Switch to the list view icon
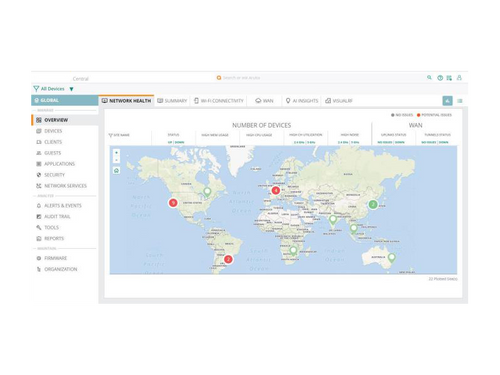Viewport: 500px width, 375px height. point(460,101)
